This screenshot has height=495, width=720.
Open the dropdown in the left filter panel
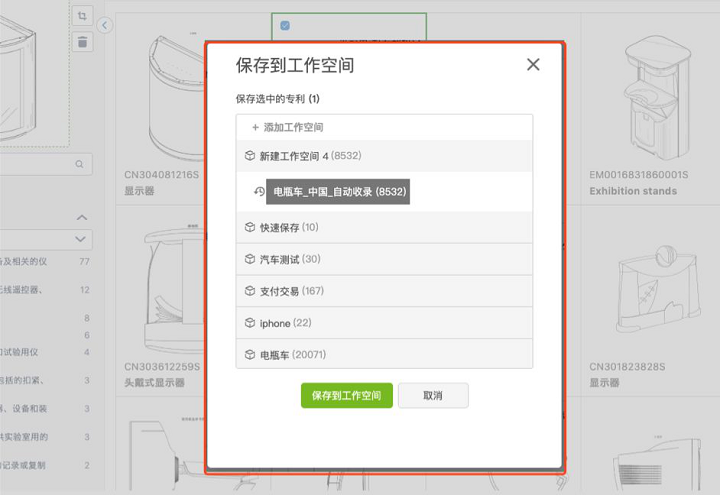[82, 240]
